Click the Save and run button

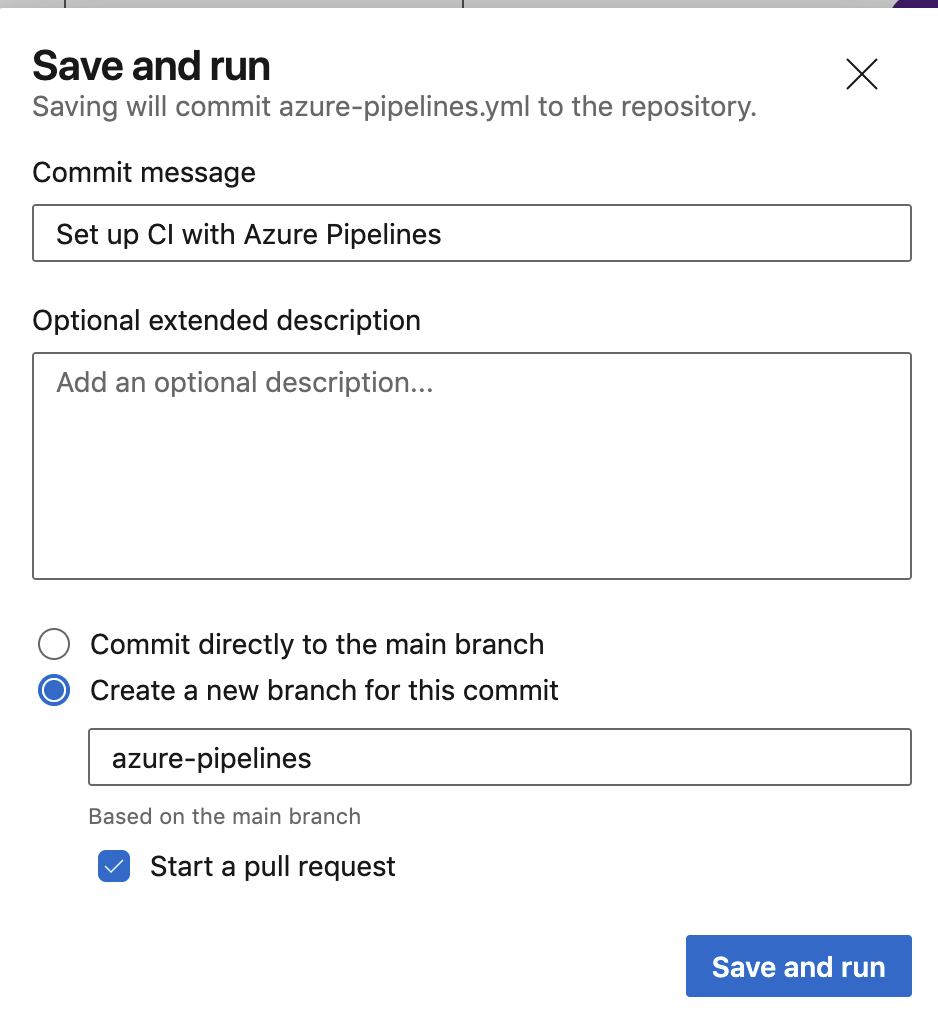click(799, 966)
